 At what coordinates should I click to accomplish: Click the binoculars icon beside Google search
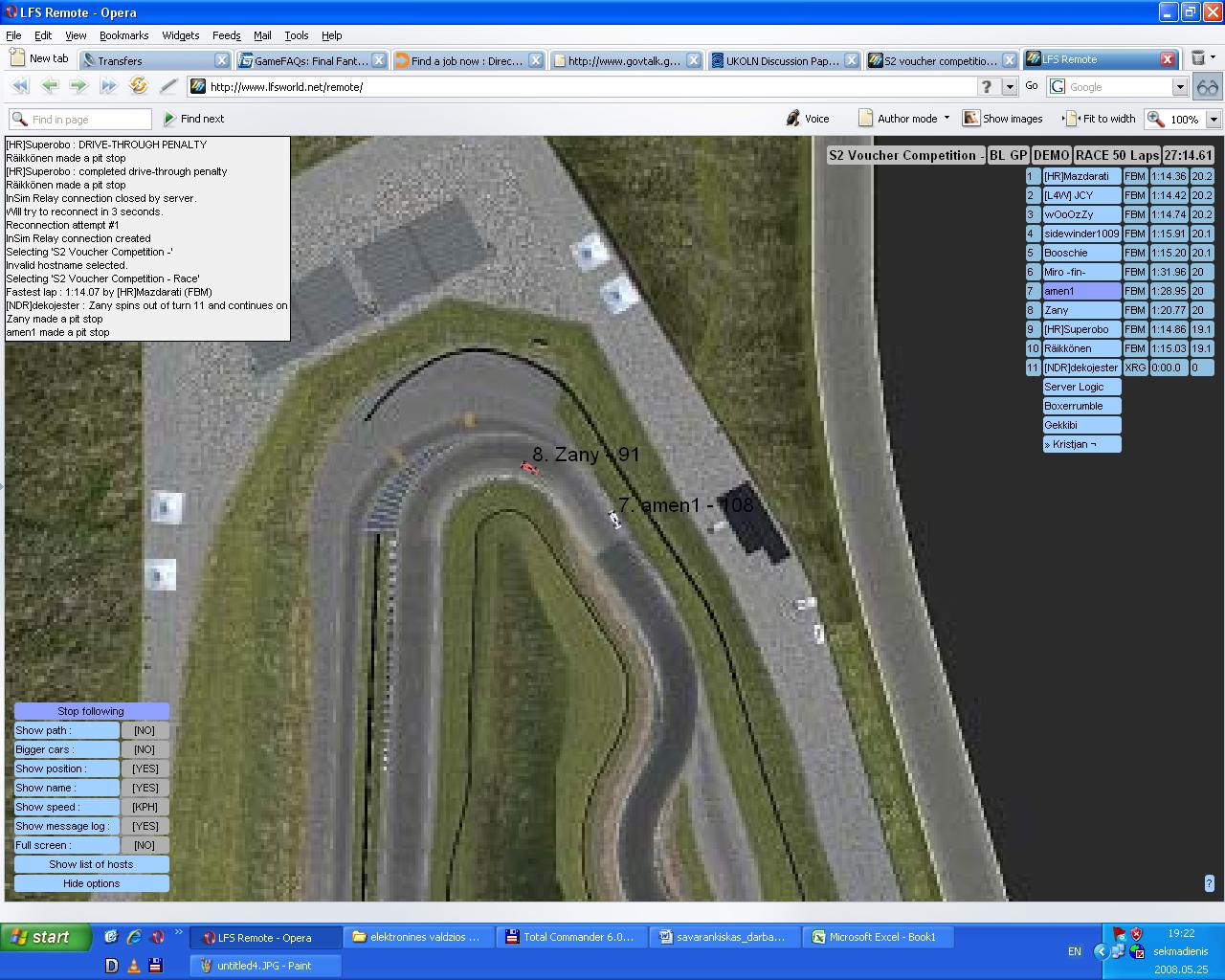tap(1207, 86)
